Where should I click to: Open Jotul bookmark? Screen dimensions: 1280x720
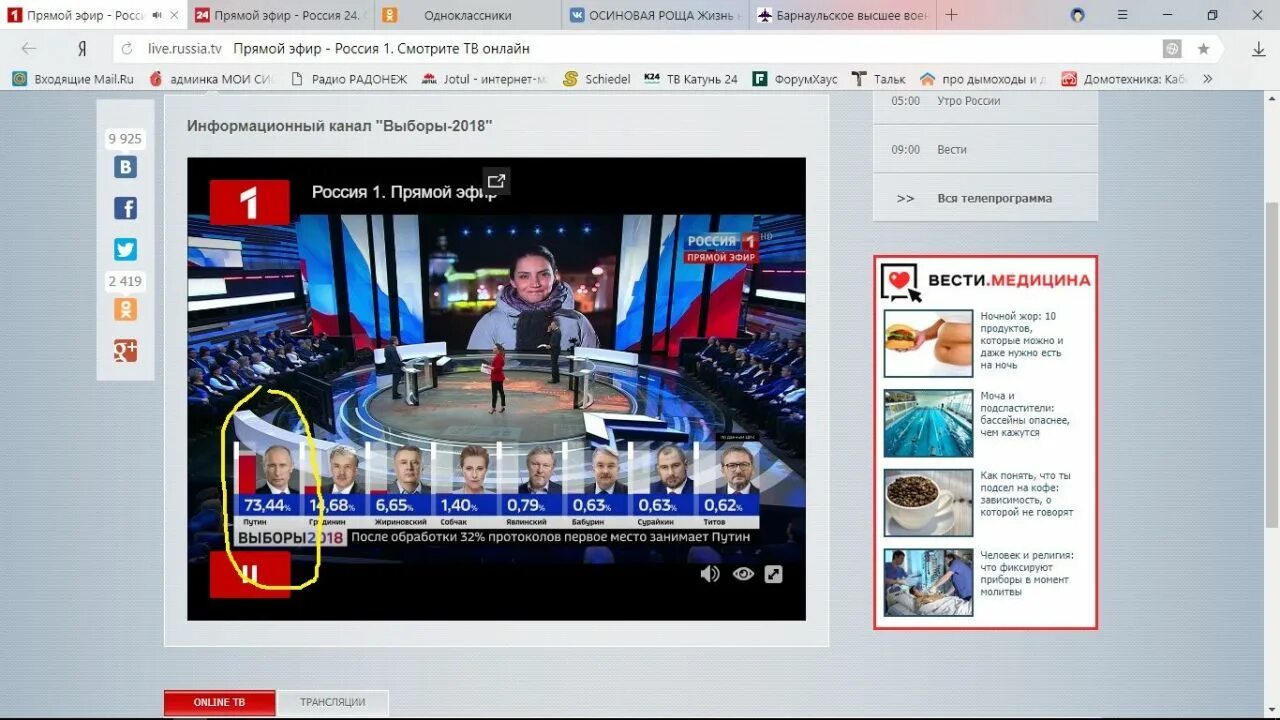tap(485, 79)
